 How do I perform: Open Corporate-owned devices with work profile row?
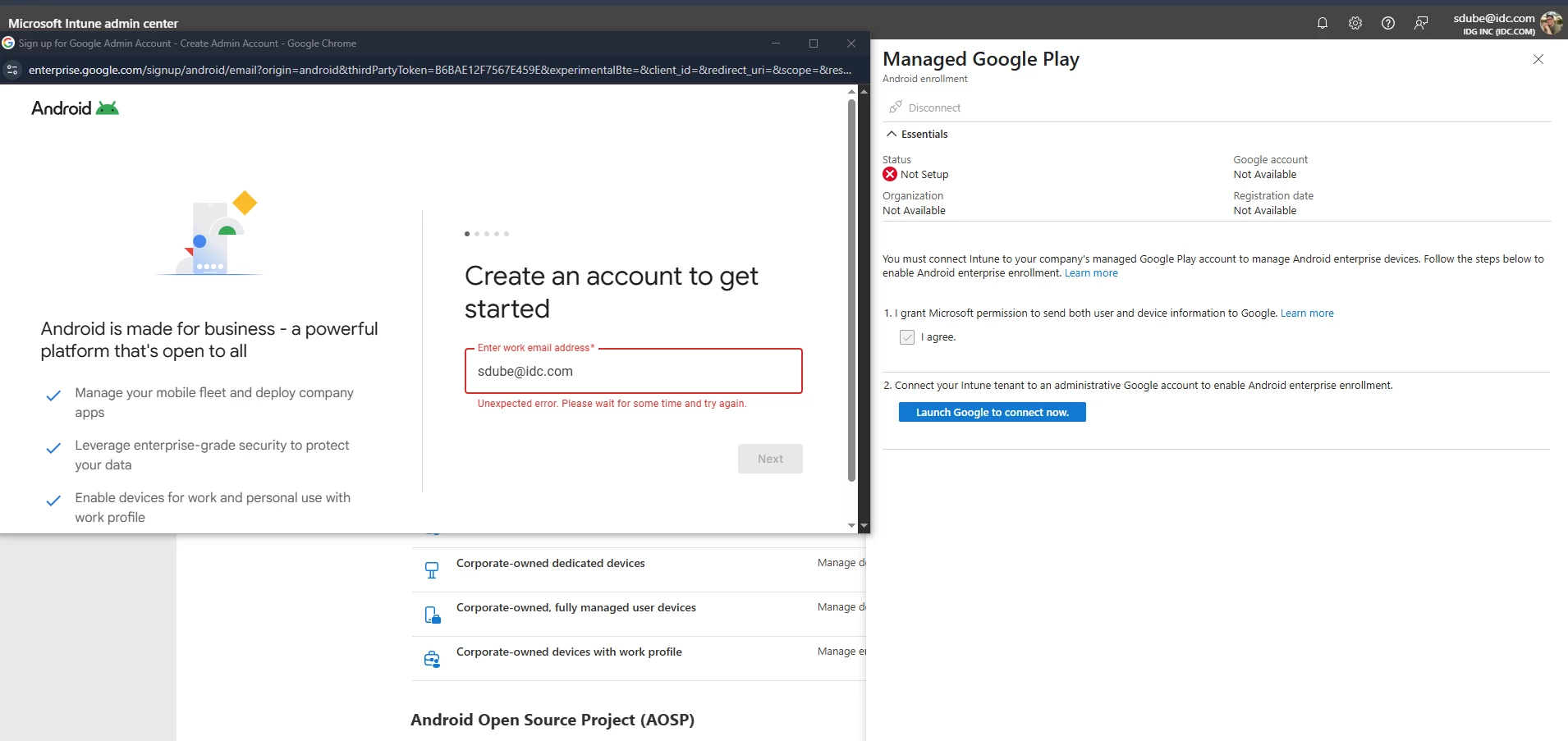[639, 658]
